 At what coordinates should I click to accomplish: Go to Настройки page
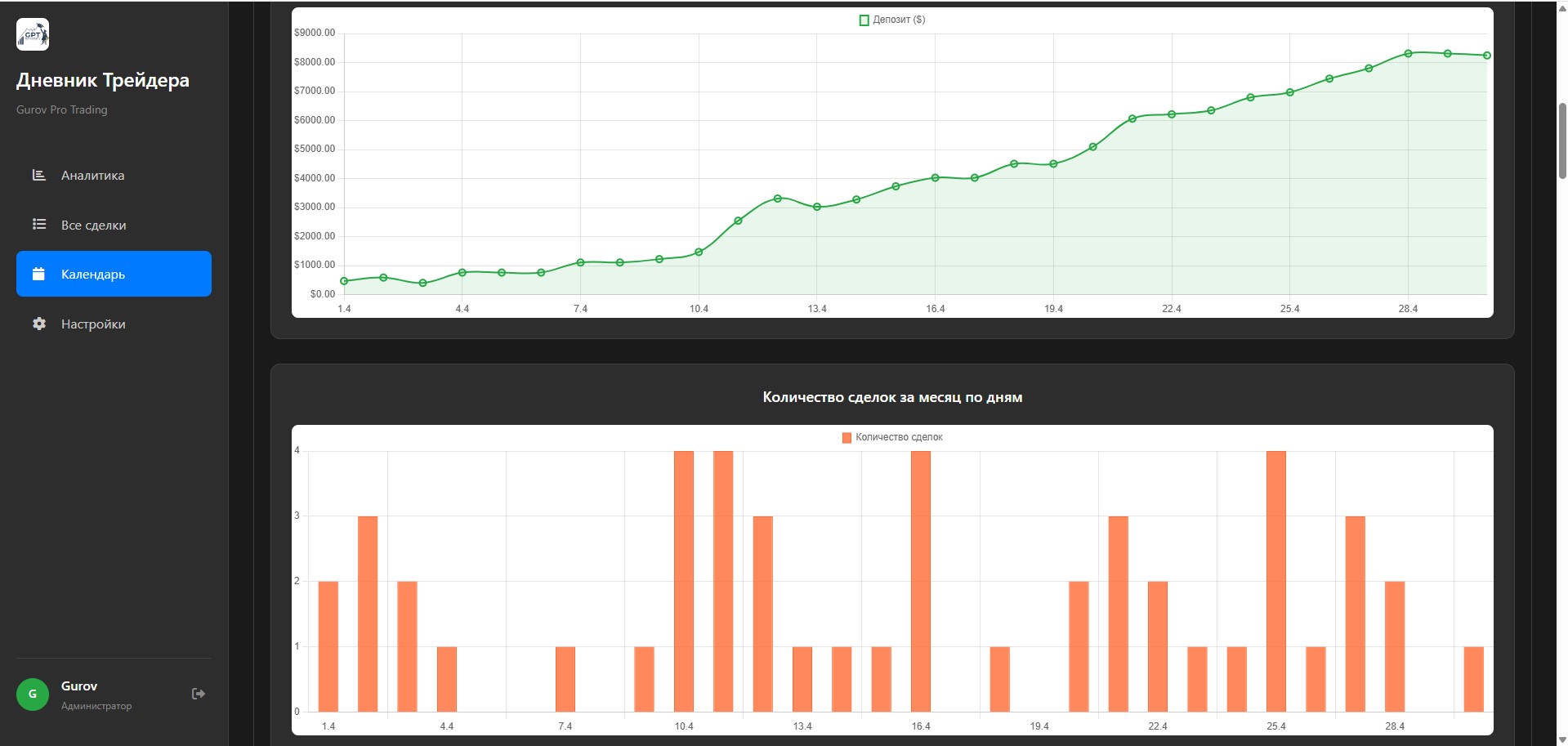pos(93,324)
